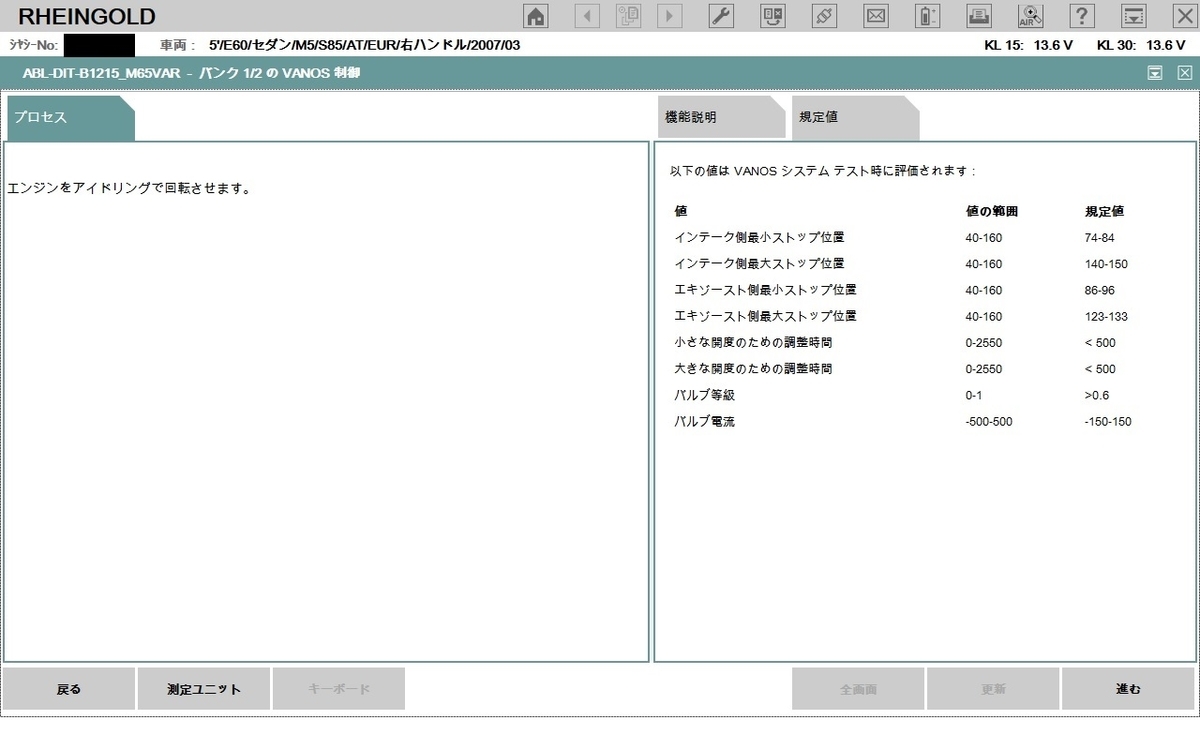
Task: Click the 値の範囲 column header
Action: click(992, 212)
